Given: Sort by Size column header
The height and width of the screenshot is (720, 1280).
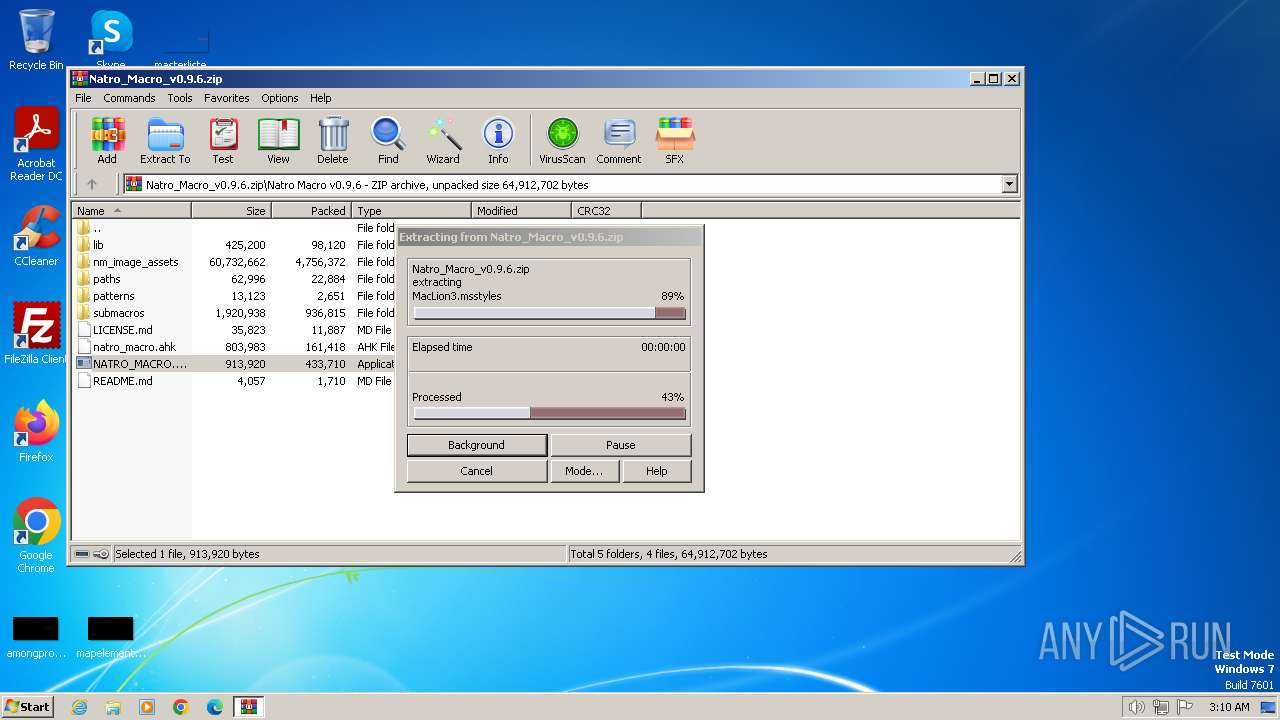Looking at the screenshot, I should coord(232,211).
